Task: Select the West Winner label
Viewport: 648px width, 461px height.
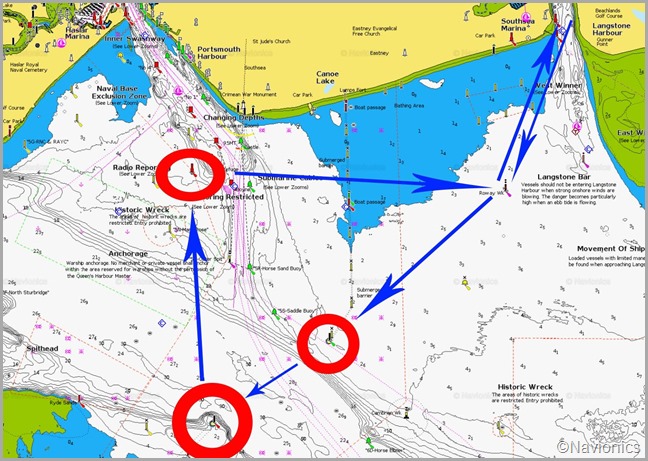Action: 559,86
